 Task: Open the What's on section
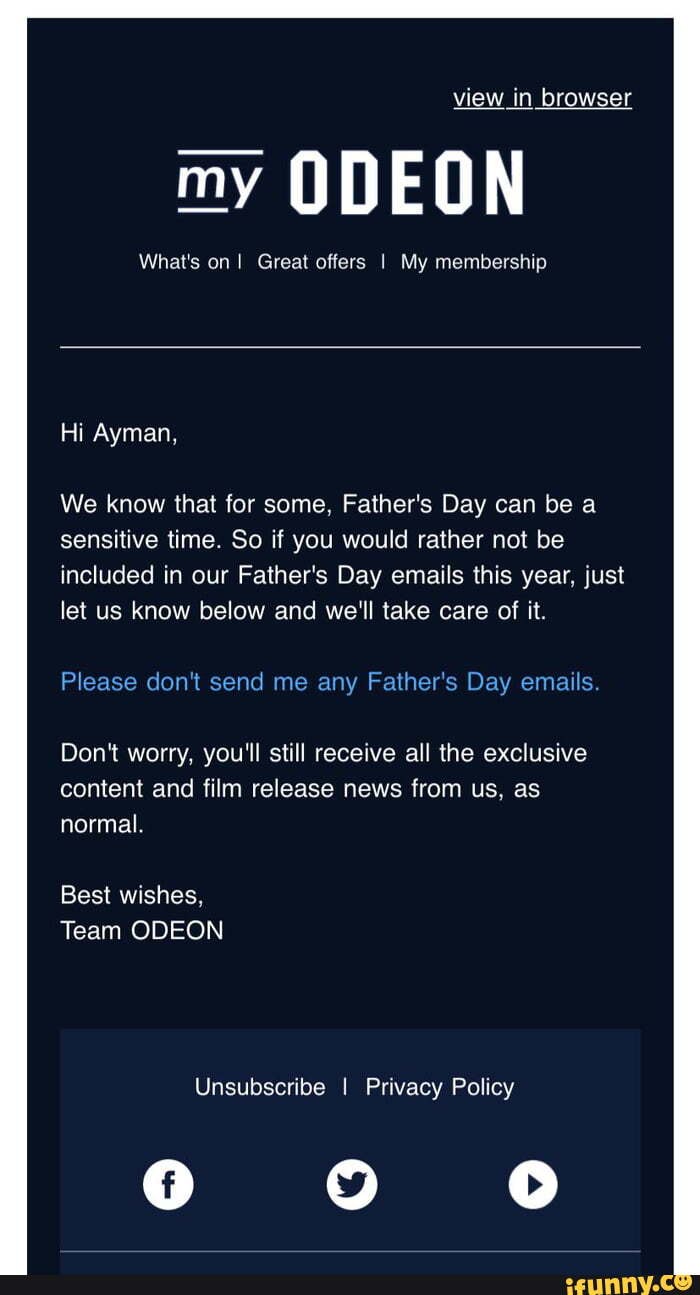click(185, 261)
